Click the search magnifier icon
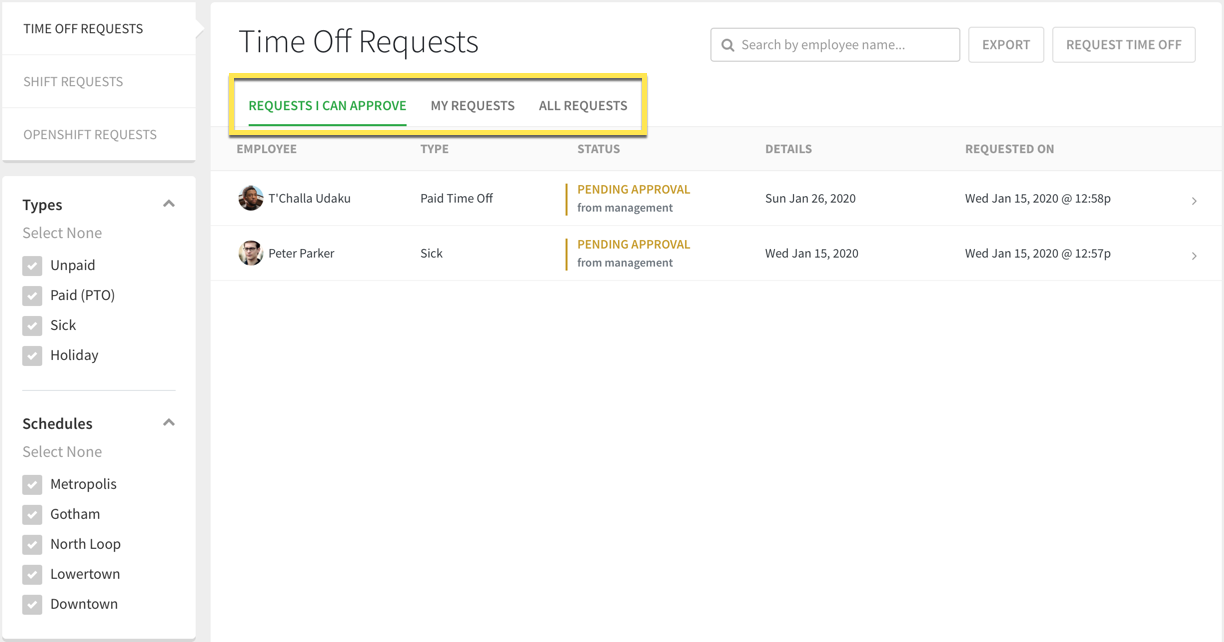 pyautogui.click(x=727, y=44)
